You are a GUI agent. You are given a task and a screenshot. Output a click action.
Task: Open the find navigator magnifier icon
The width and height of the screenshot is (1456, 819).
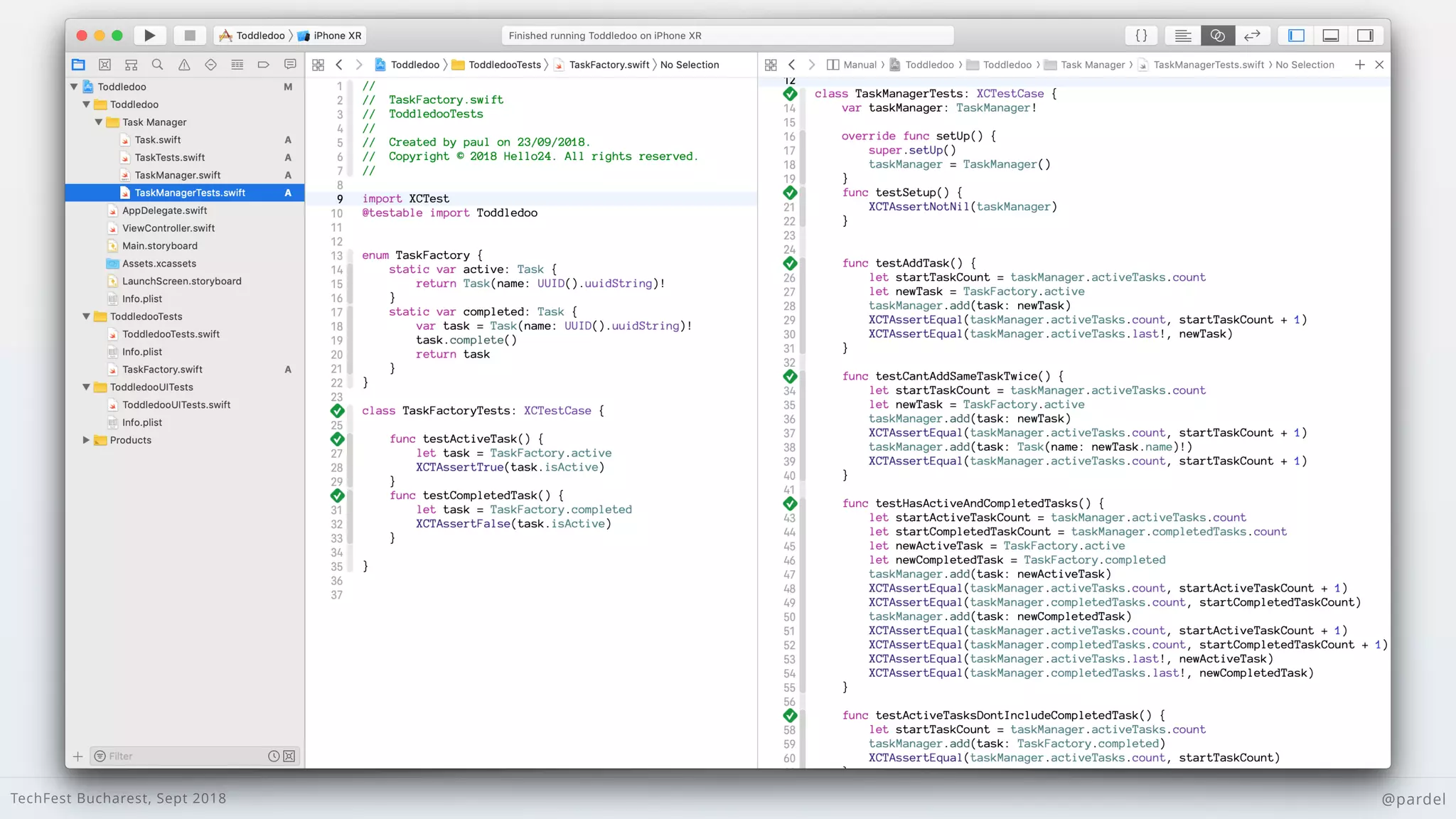pos(157,65)
